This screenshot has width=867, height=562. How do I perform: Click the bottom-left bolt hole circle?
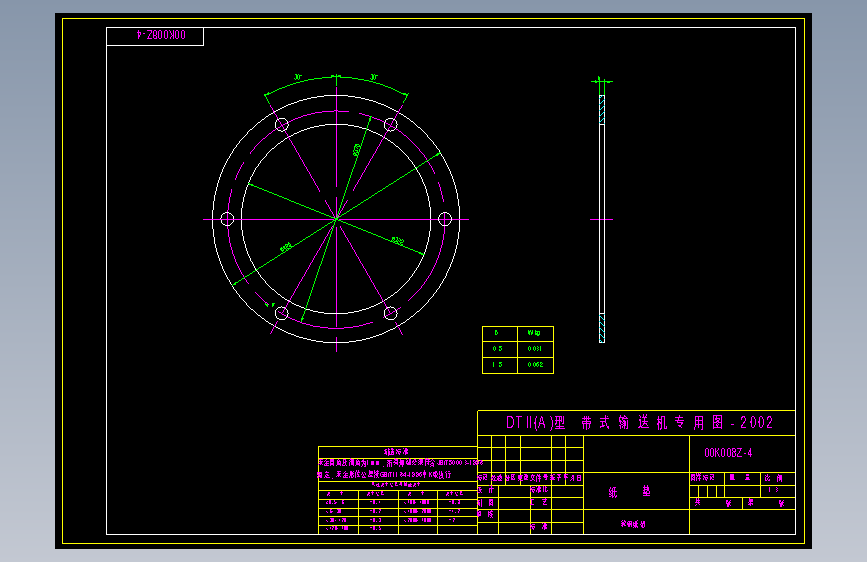point(281,314)
